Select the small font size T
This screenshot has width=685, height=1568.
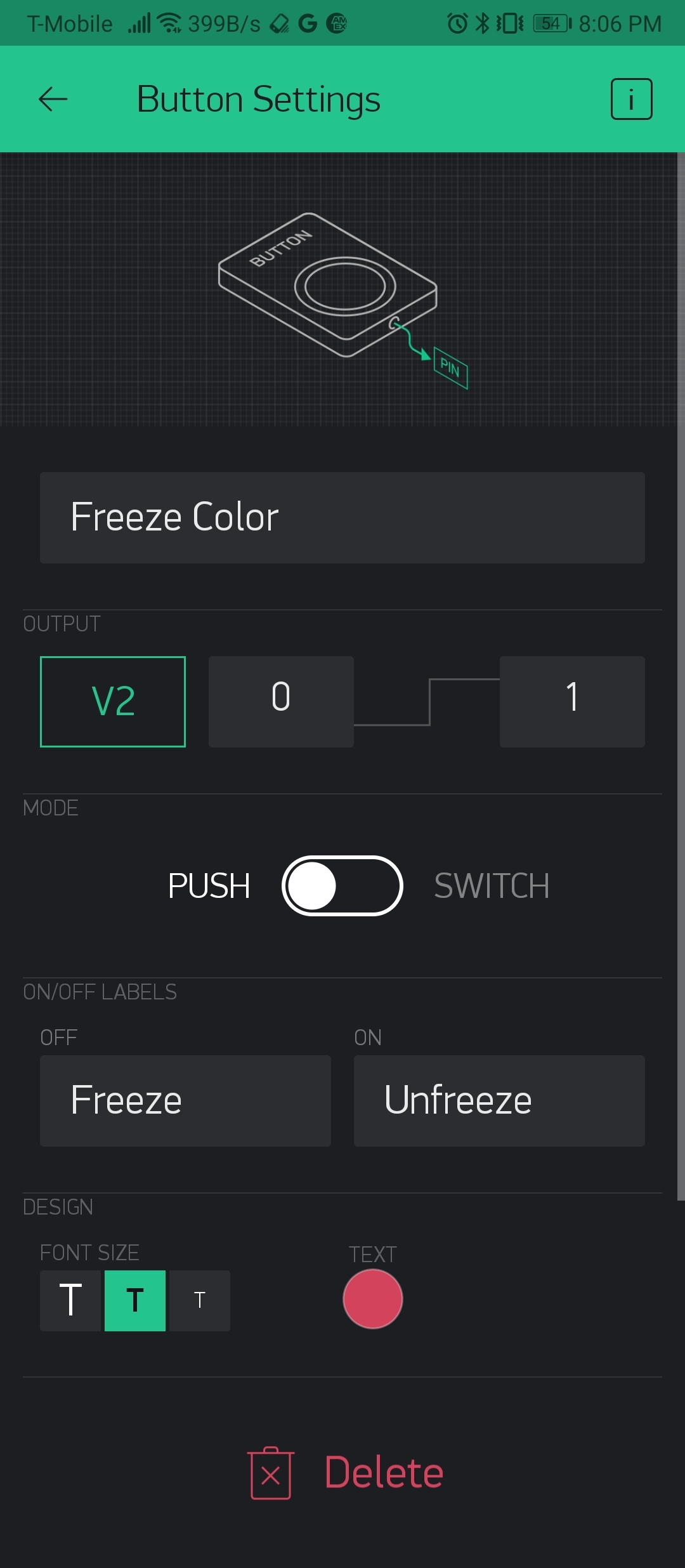pyautogui.click(x=200, y=1300)
